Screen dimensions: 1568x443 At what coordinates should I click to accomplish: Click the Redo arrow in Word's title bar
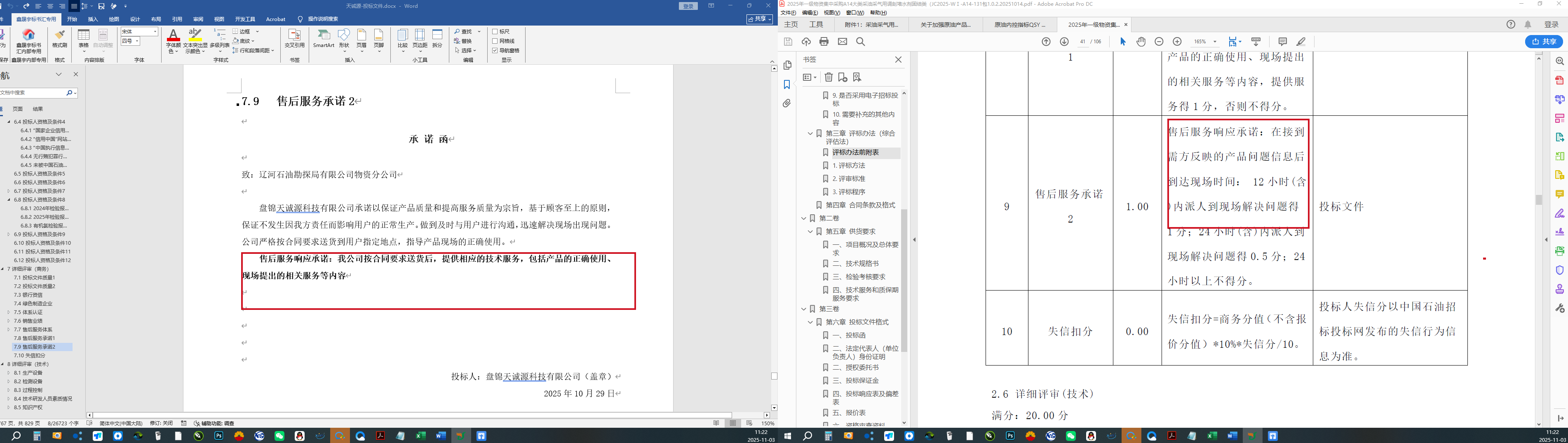click(26, 6)
